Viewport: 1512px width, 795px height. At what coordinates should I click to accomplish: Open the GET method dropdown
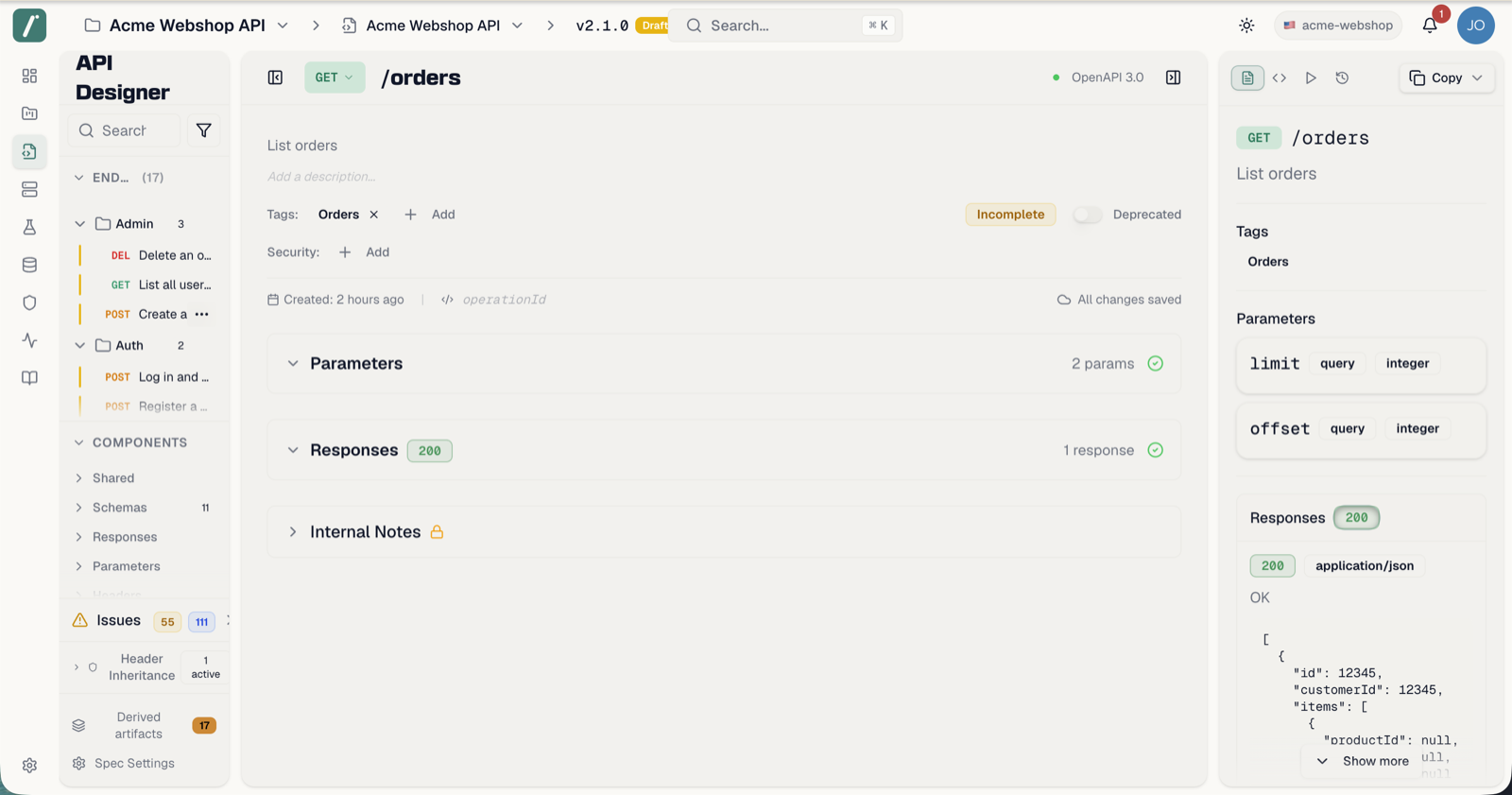click(335, 78)
